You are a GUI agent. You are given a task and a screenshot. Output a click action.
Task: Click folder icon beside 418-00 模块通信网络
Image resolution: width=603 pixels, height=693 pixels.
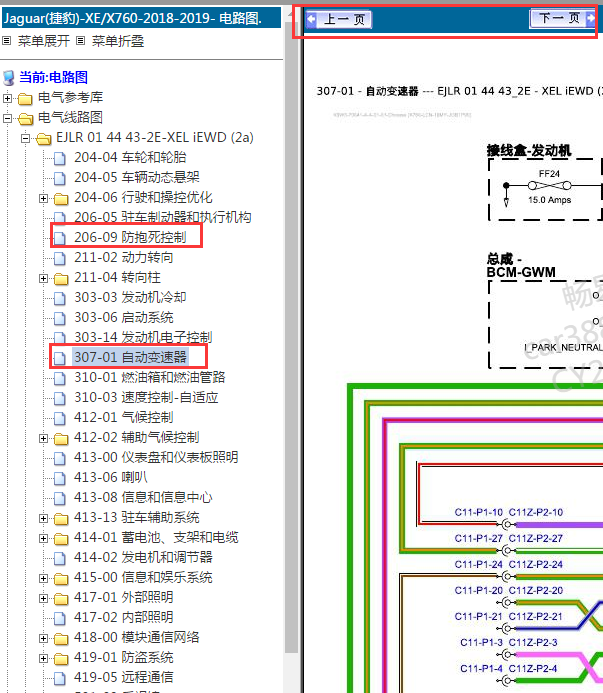(x=61, y=638)
